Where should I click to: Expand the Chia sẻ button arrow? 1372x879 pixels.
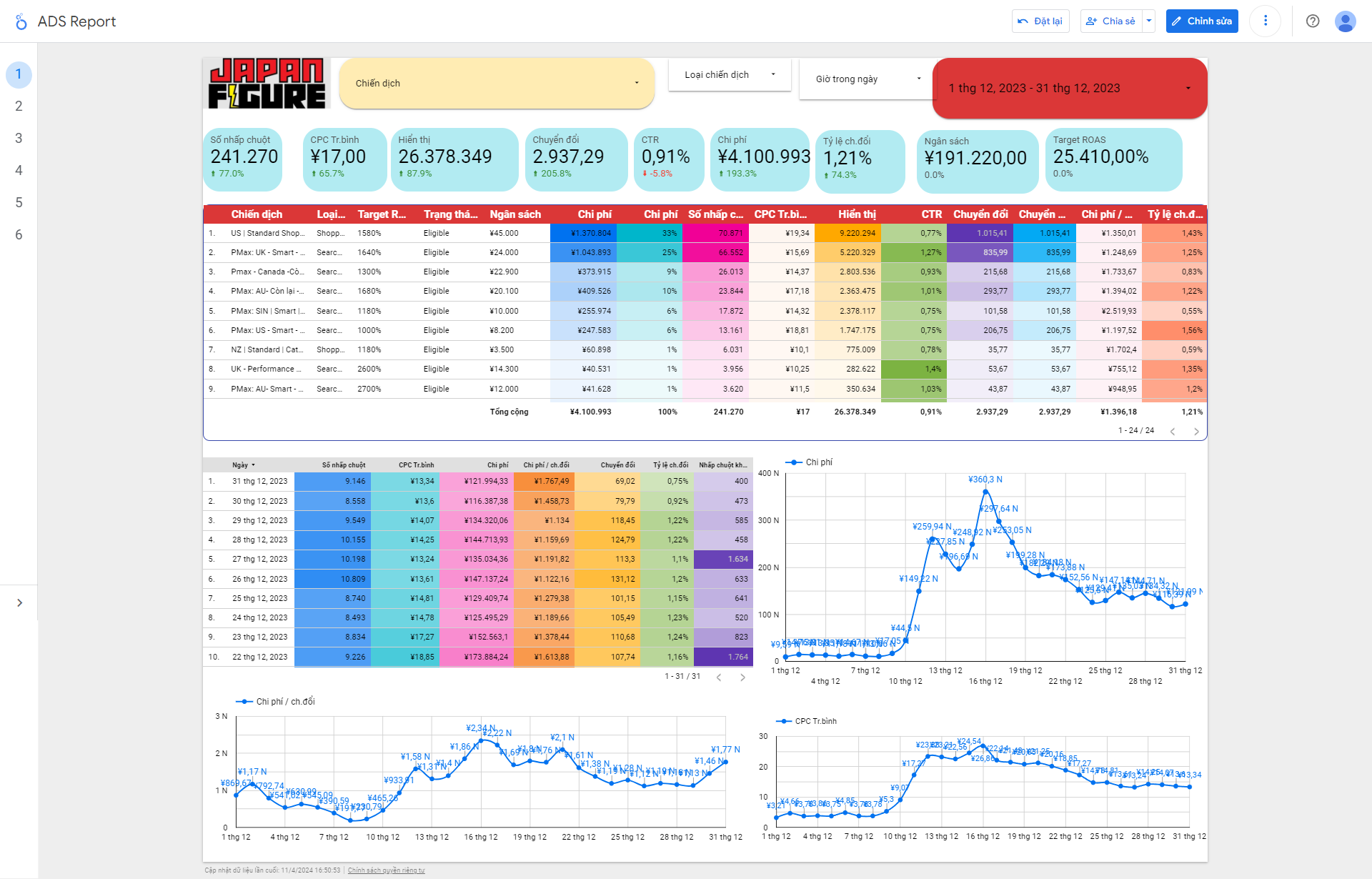(1148, 21)
